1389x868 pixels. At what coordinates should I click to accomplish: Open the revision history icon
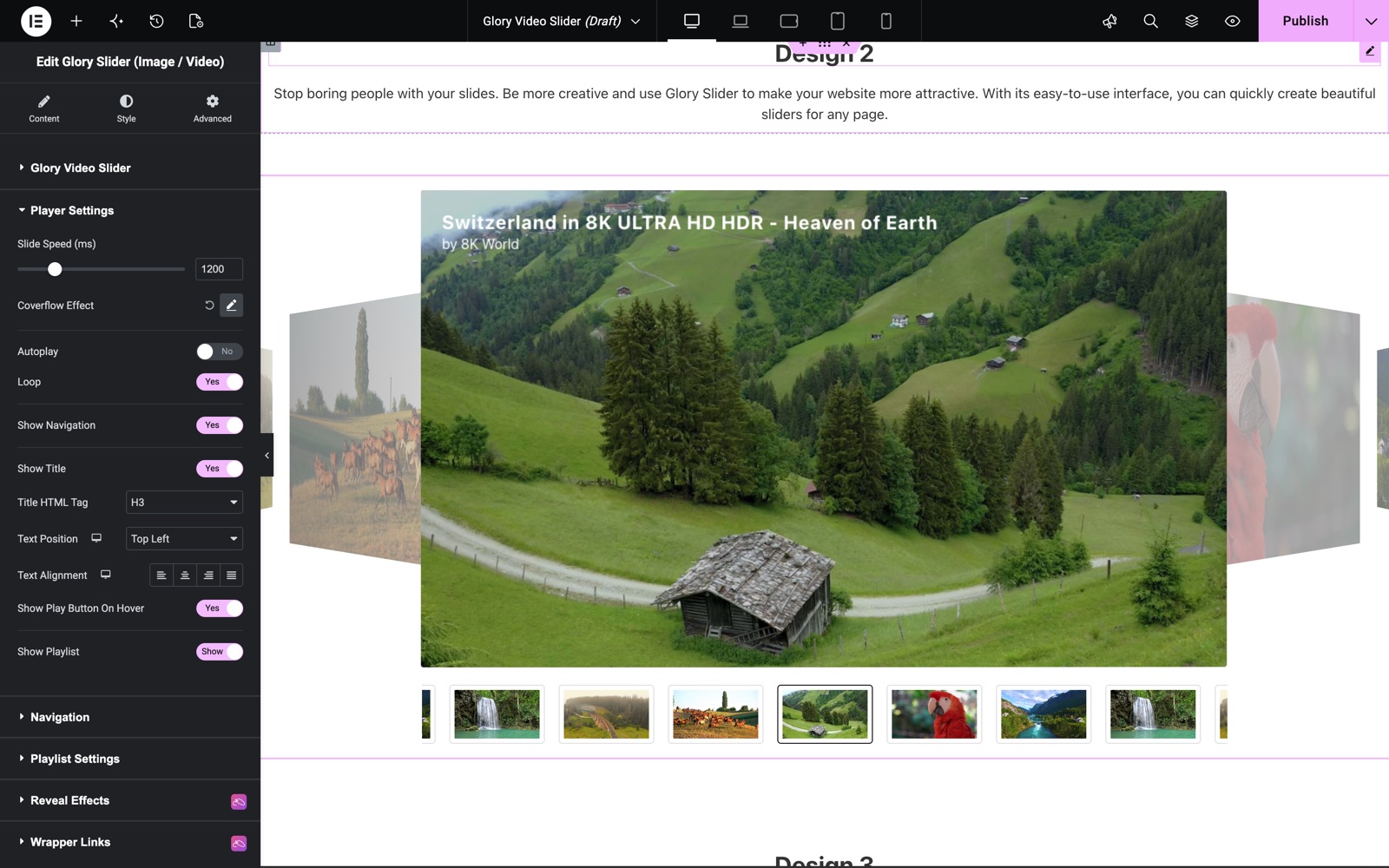(156, 21)
